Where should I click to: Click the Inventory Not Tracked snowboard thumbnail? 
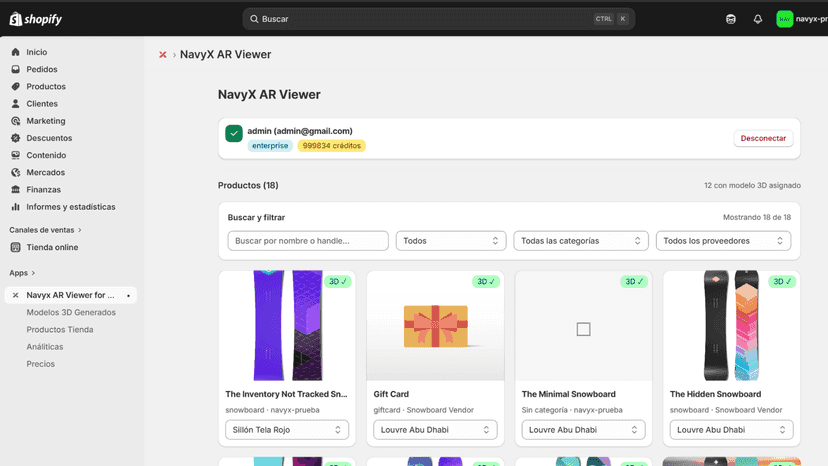(287, 325)
